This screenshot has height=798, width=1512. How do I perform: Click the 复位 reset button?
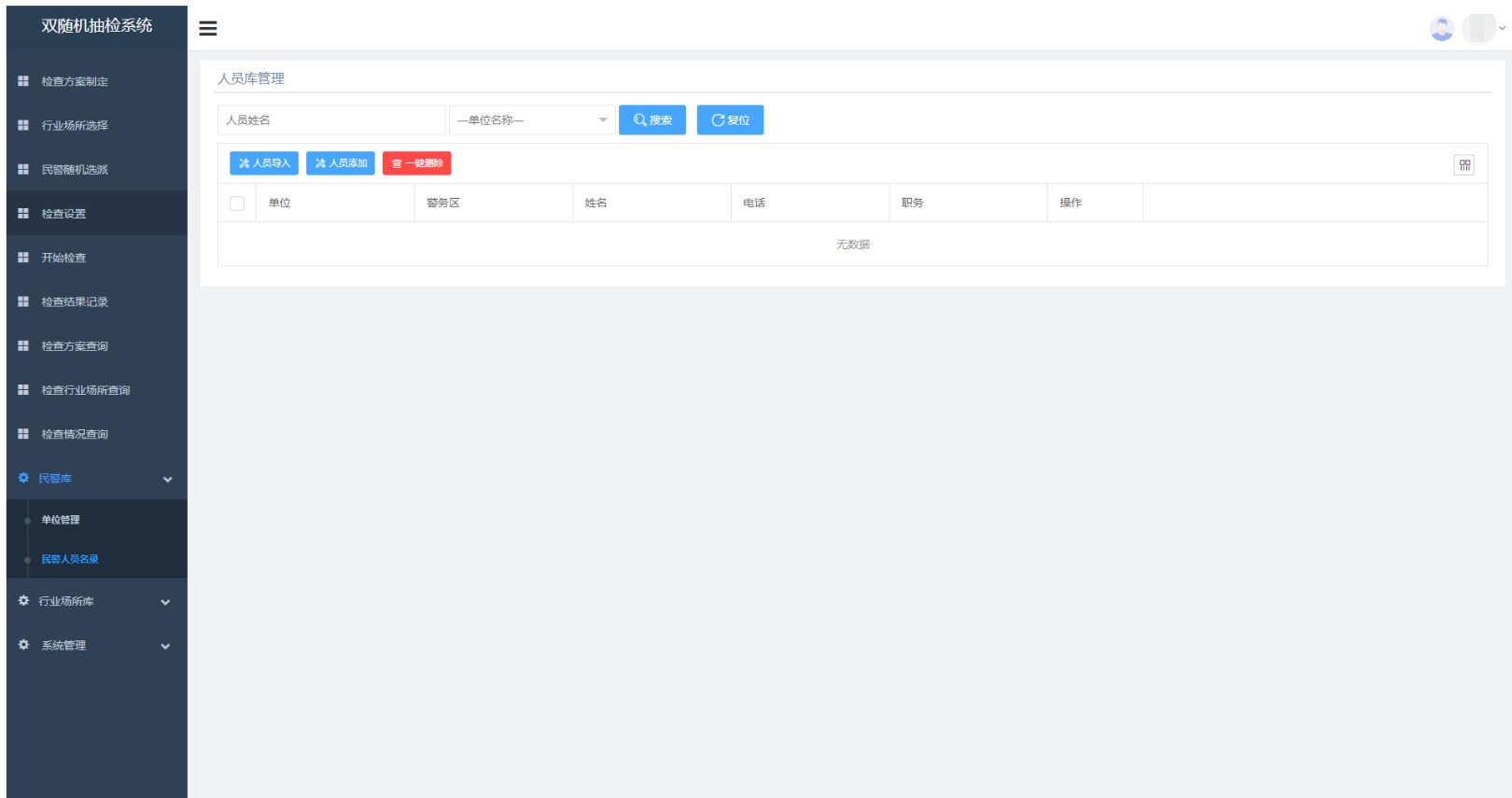click(x=730, y=120)
